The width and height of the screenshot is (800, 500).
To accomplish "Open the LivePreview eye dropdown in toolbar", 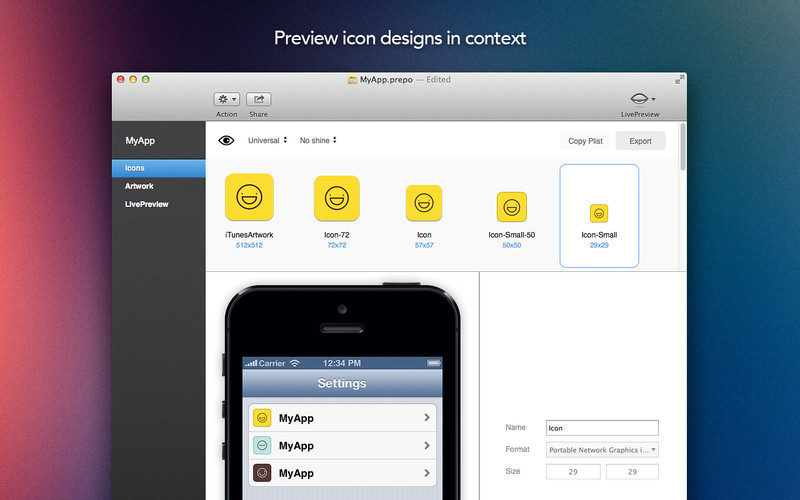I will (642, 99).
